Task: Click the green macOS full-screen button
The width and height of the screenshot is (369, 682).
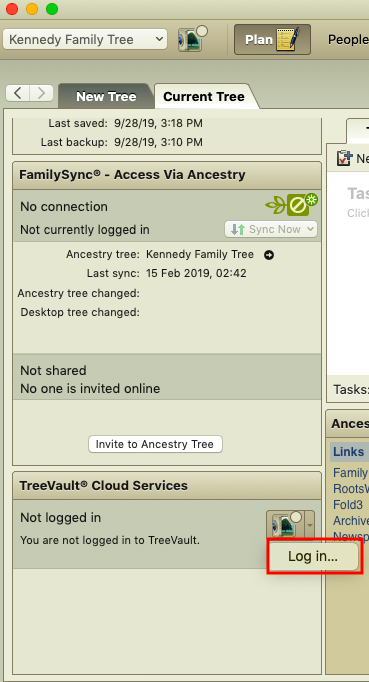Action: coord(52,8)
